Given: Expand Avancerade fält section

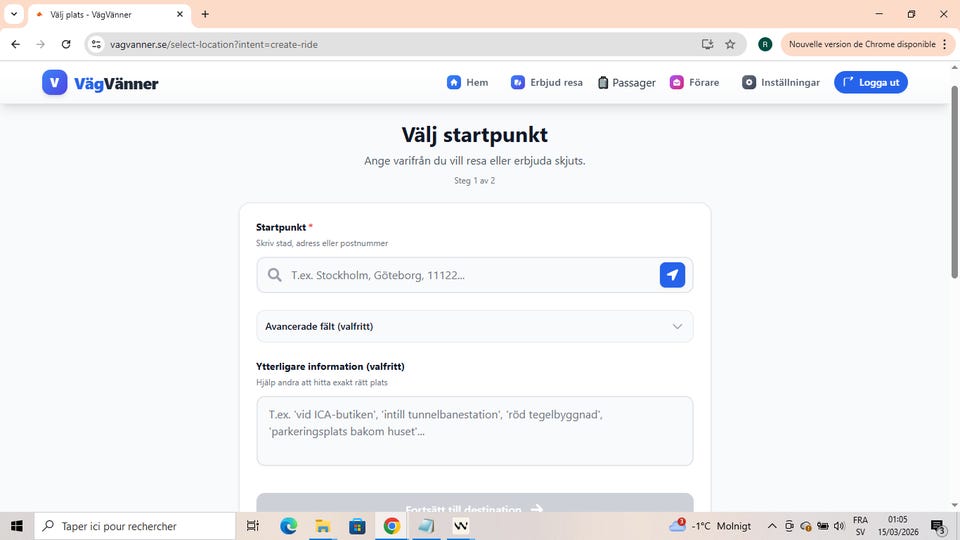Looking at the screenshot, I should [x=474, y=326].
